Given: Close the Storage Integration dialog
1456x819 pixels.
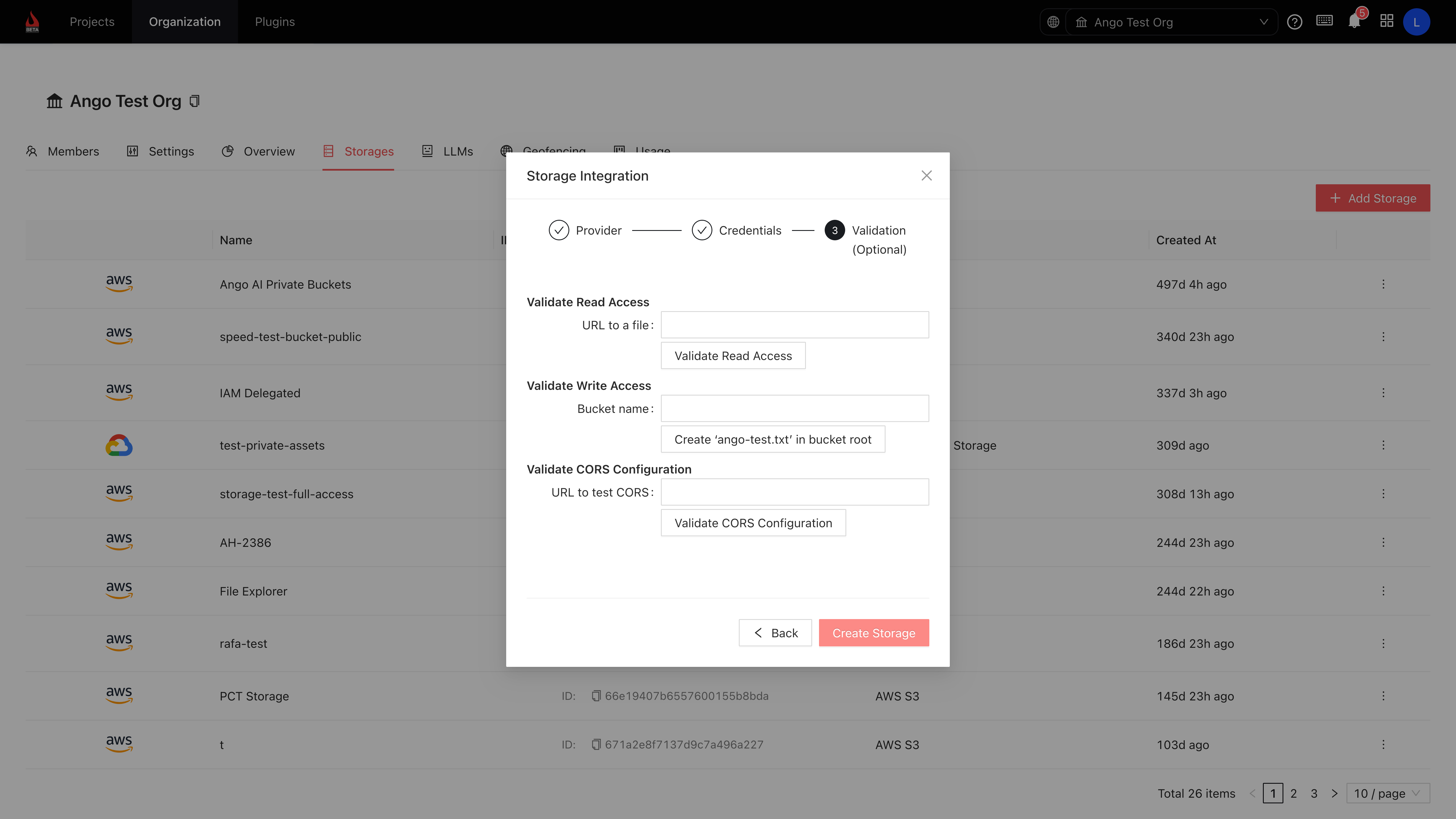Looking at the screenshot, I should click(926, 176).
